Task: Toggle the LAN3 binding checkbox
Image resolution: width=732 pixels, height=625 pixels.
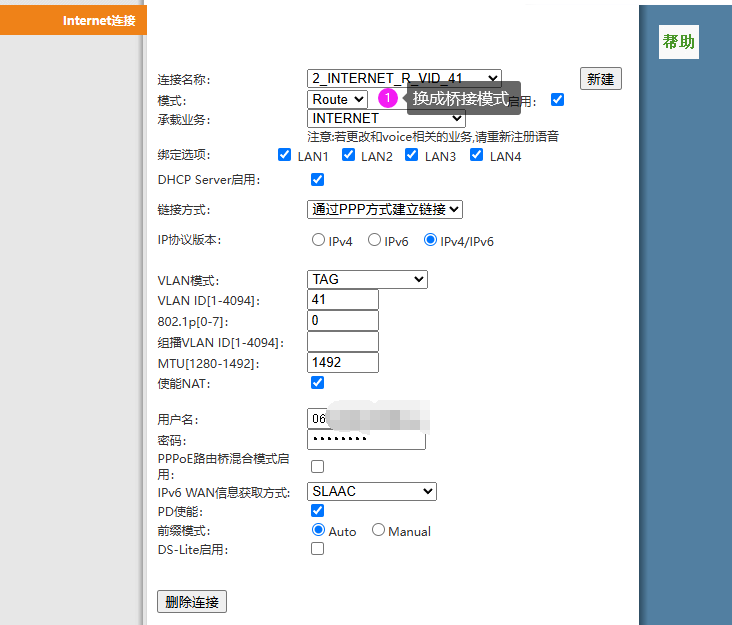Action: tap(412, 155)
